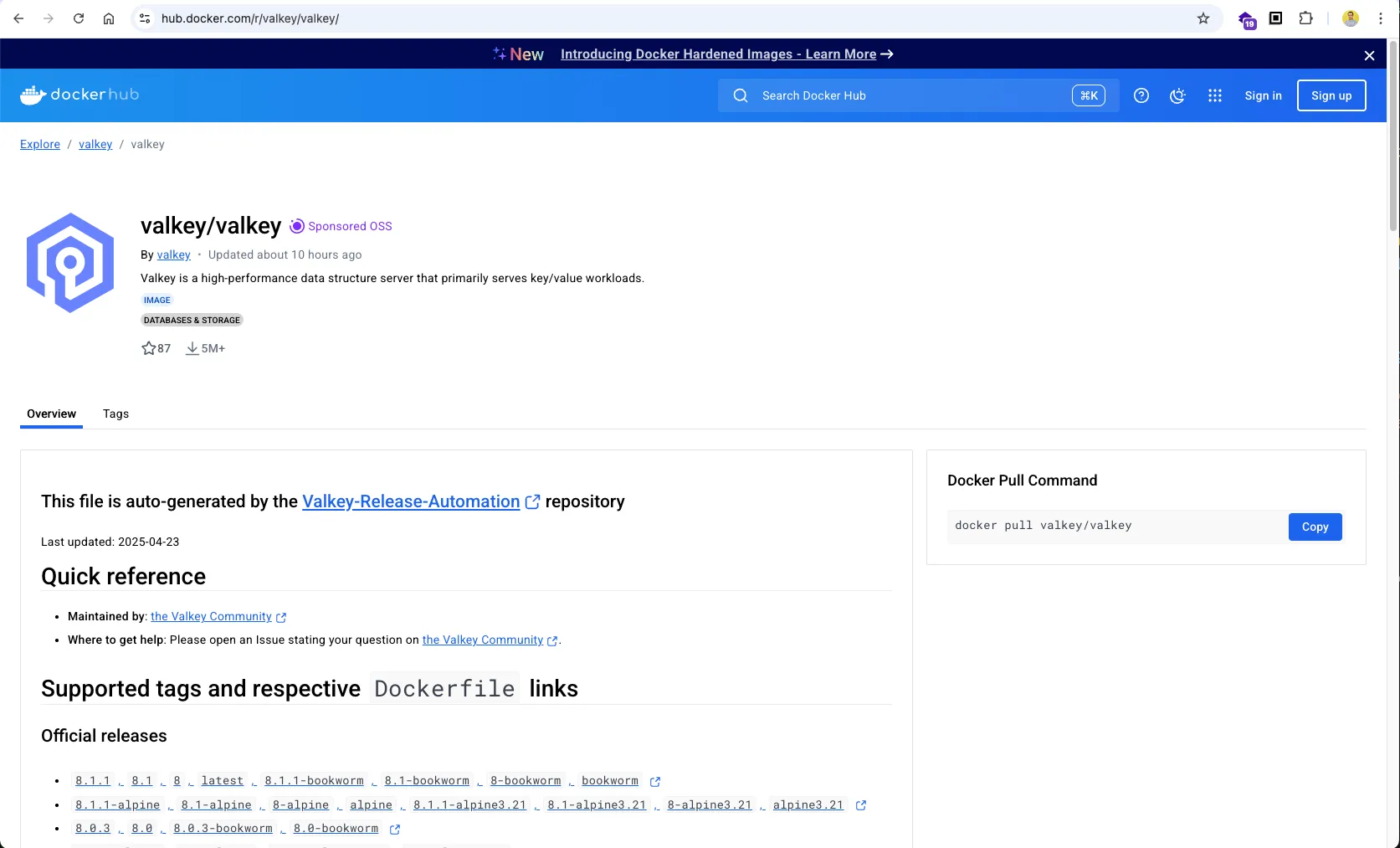
Task: Open the 8.0.3-bookworm tag link
Action: [x=223, y=828]
